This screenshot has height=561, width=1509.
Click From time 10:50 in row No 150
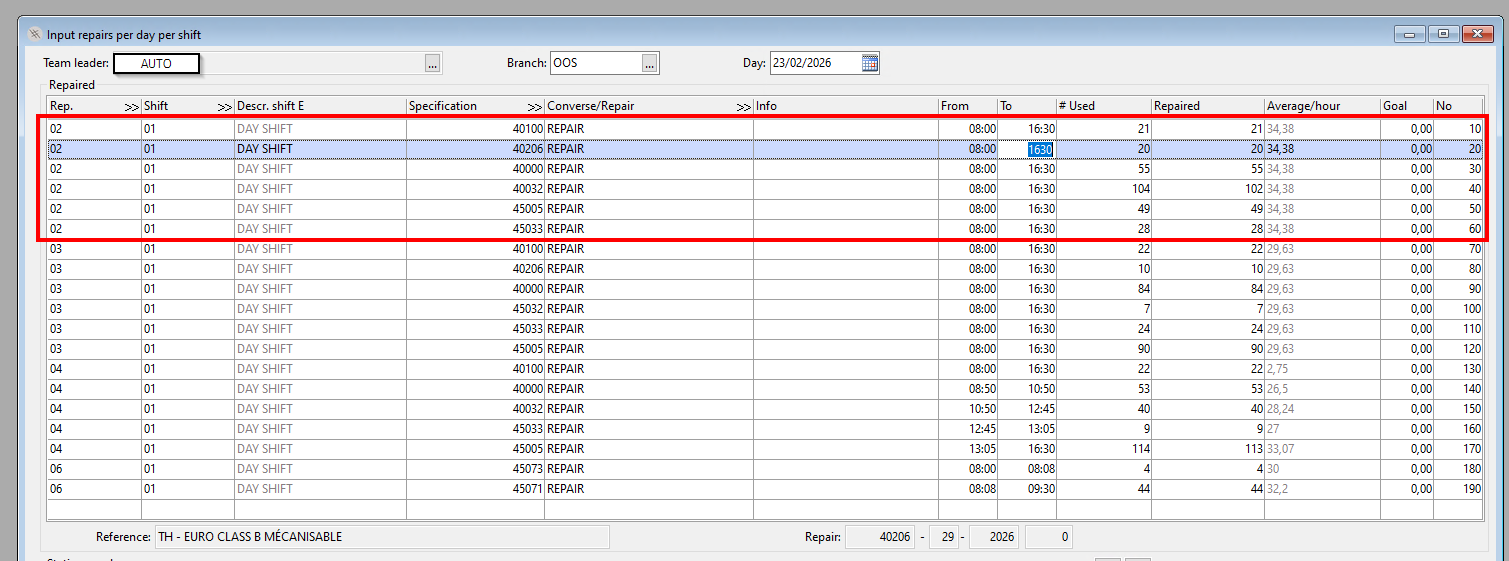tap(967, 409)
